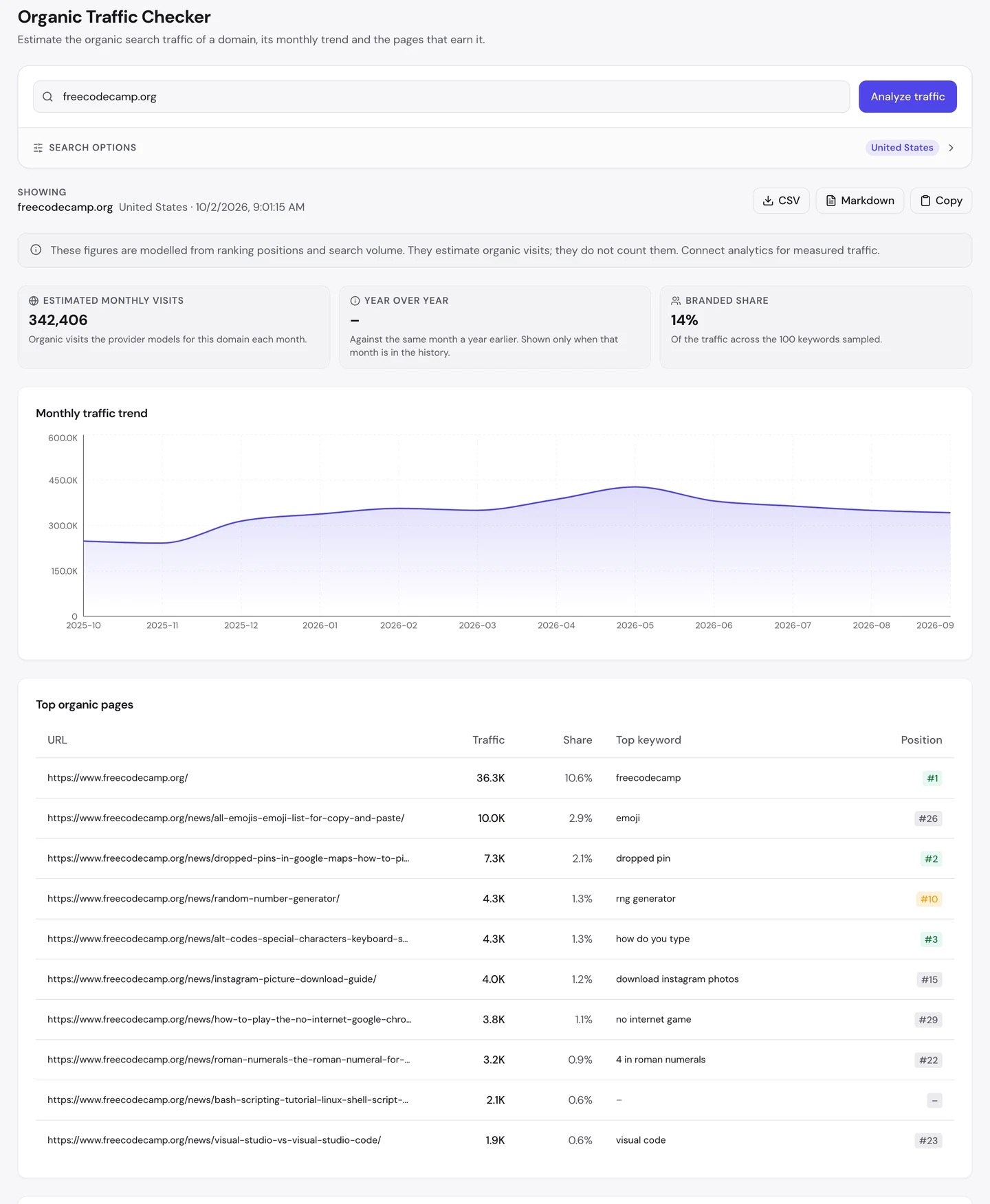Click the globe icon beside Estimated Monthly Visits

pos(34,301)
